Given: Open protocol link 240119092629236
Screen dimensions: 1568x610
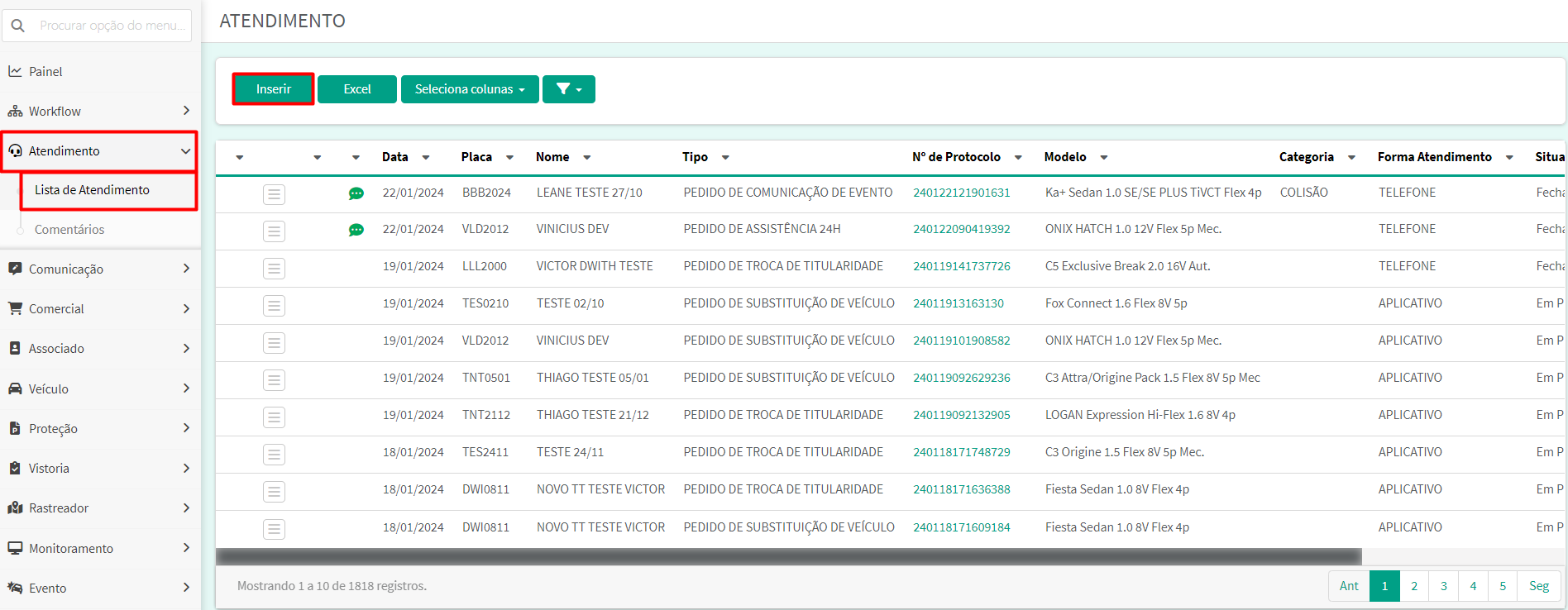Looking at the screenshot, I should click(961, 378).
